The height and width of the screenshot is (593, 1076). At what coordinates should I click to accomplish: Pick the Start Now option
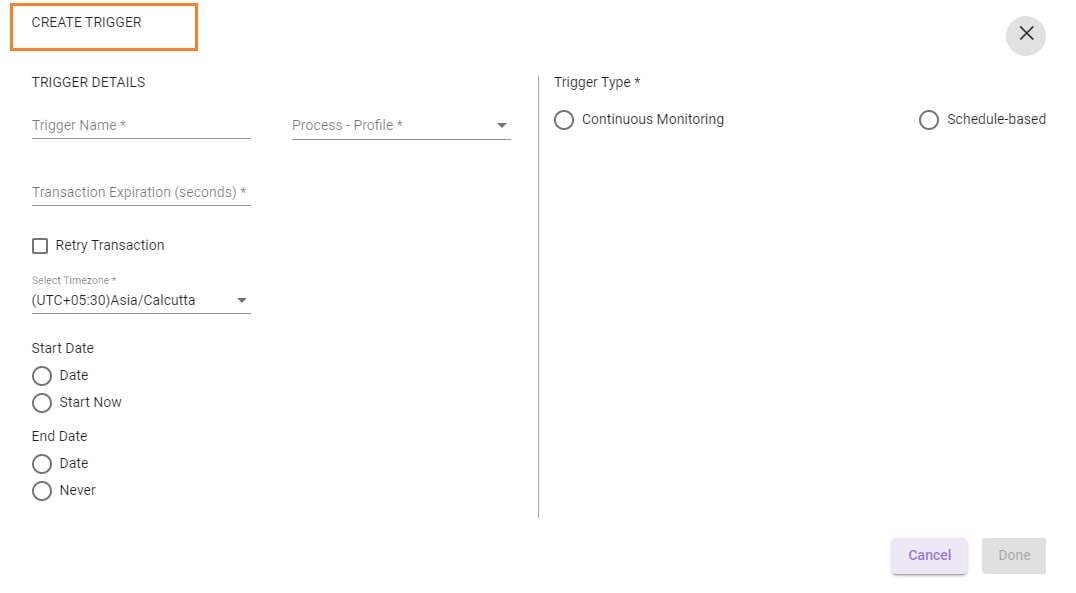pos(42,403)
